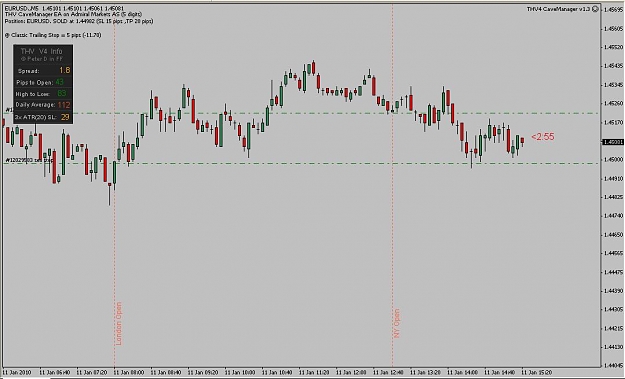Select the THV4 CaveManager v1.3 label
625x379 pixels.
559,9
